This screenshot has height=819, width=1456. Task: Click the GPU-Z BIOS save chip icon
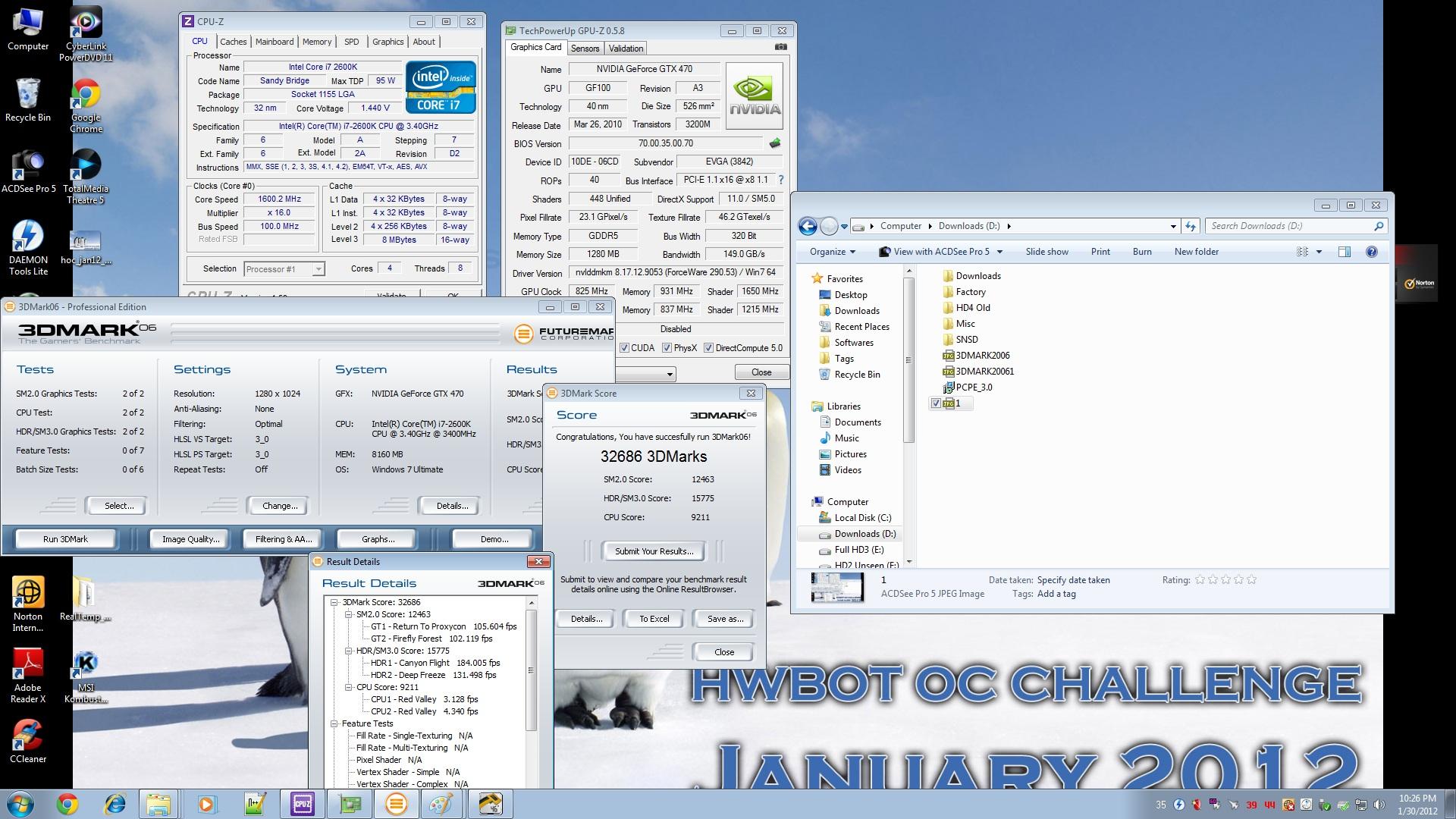(774, 143)
